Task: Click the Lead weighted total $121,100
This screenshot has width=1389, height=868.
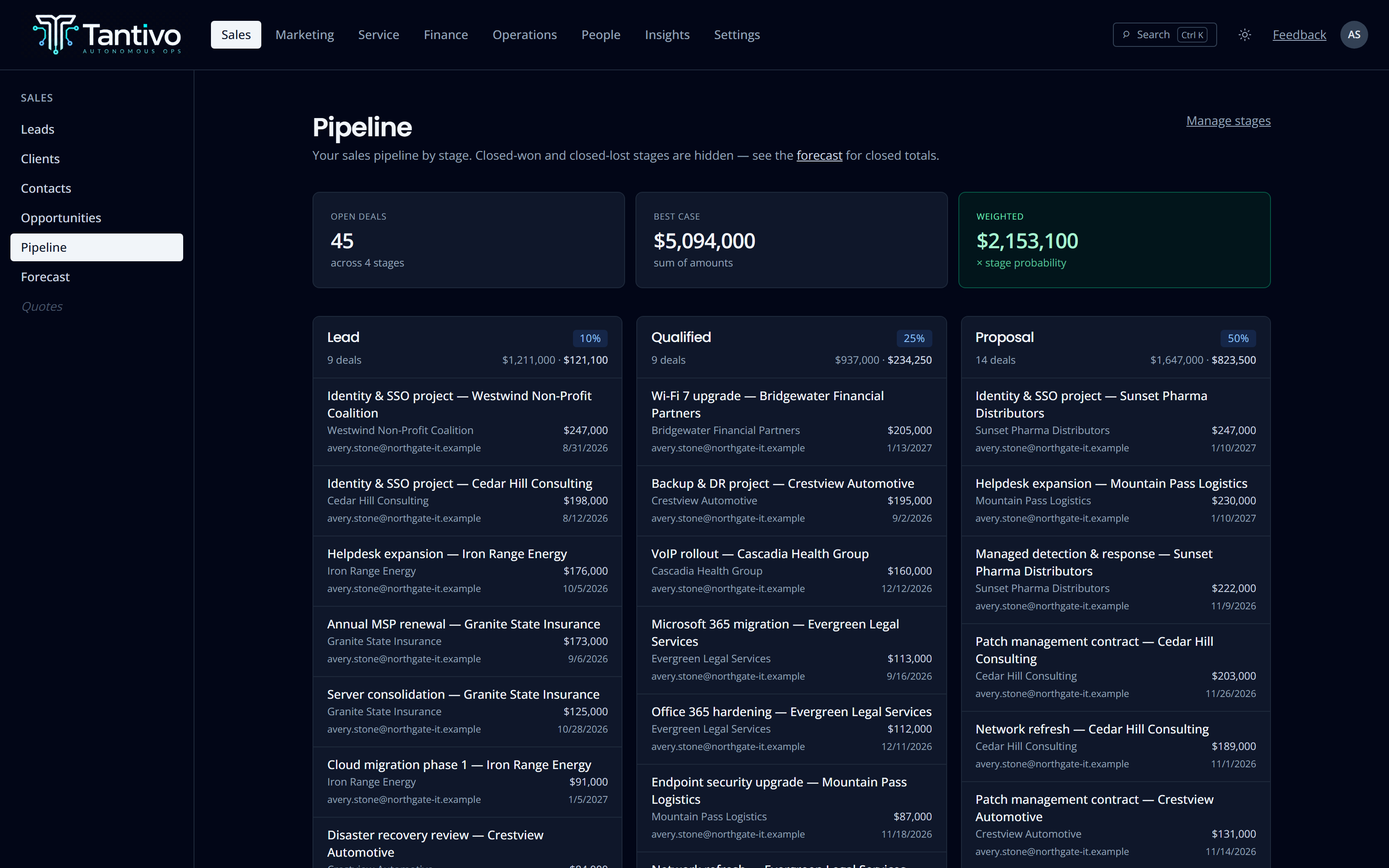Action: [586, 360]
